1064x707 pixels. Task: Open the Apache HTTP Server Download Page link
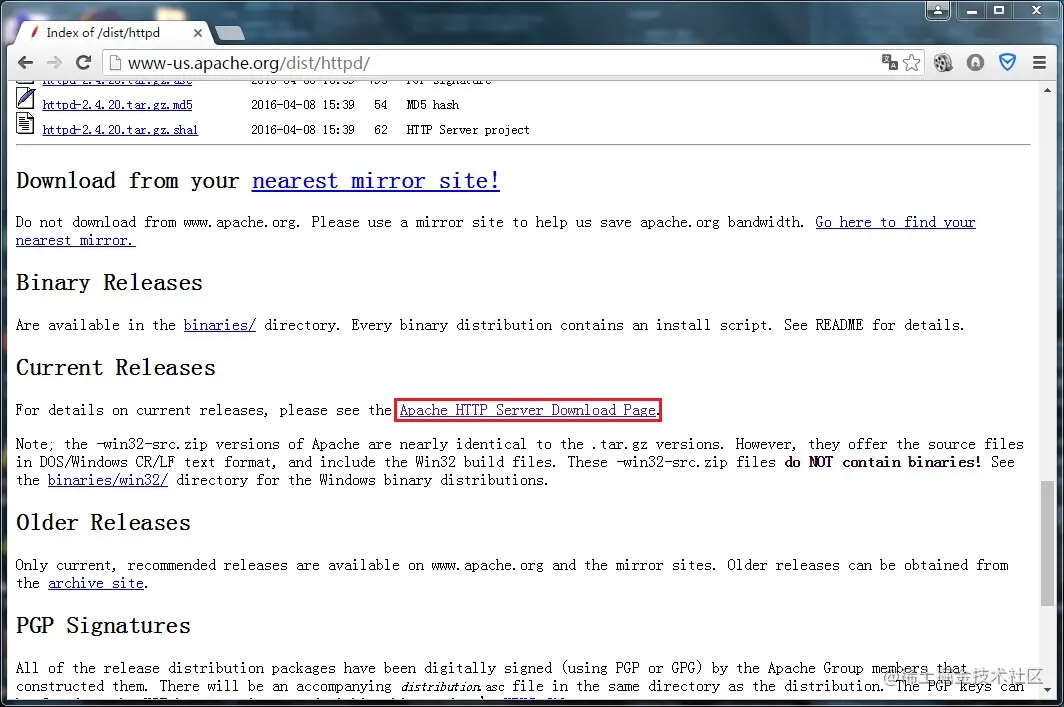click(x=527, y=410)
